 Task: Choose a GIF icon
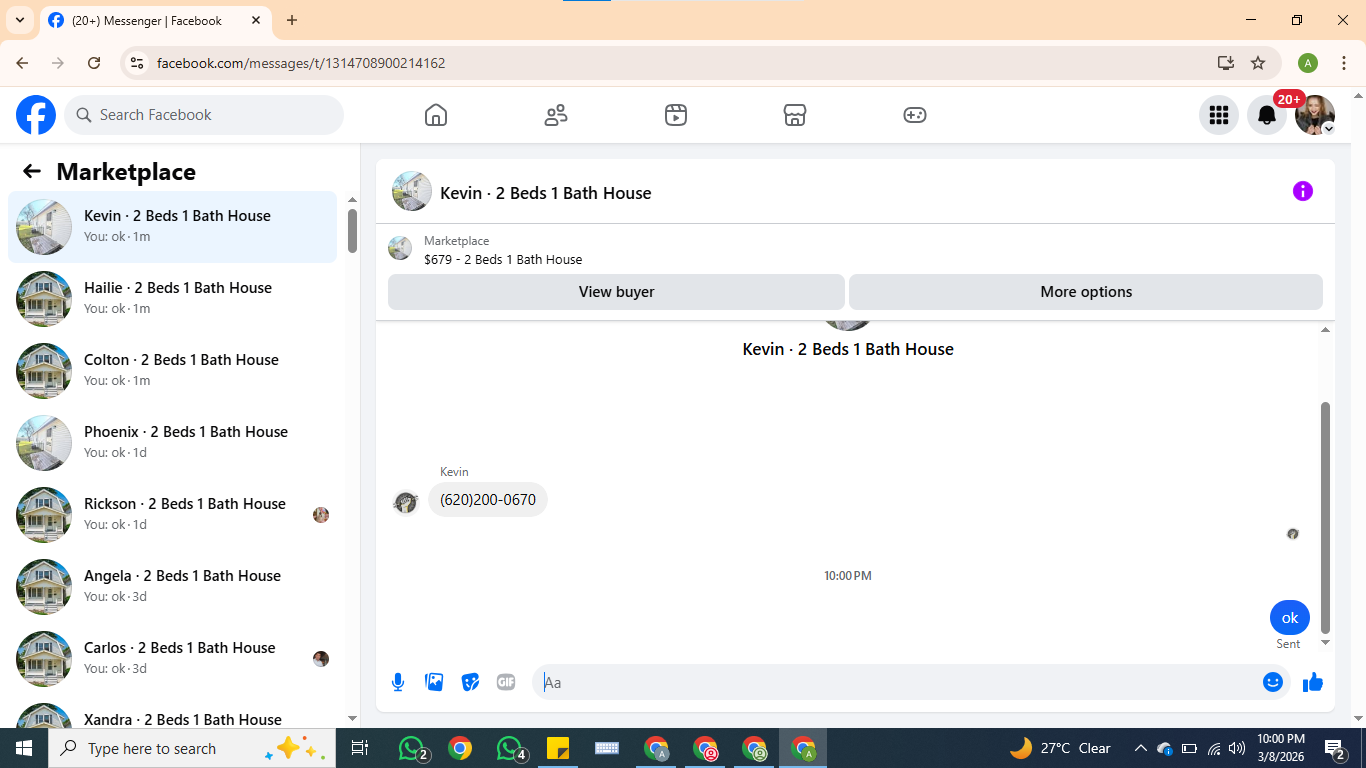click(x=506, y=682)
